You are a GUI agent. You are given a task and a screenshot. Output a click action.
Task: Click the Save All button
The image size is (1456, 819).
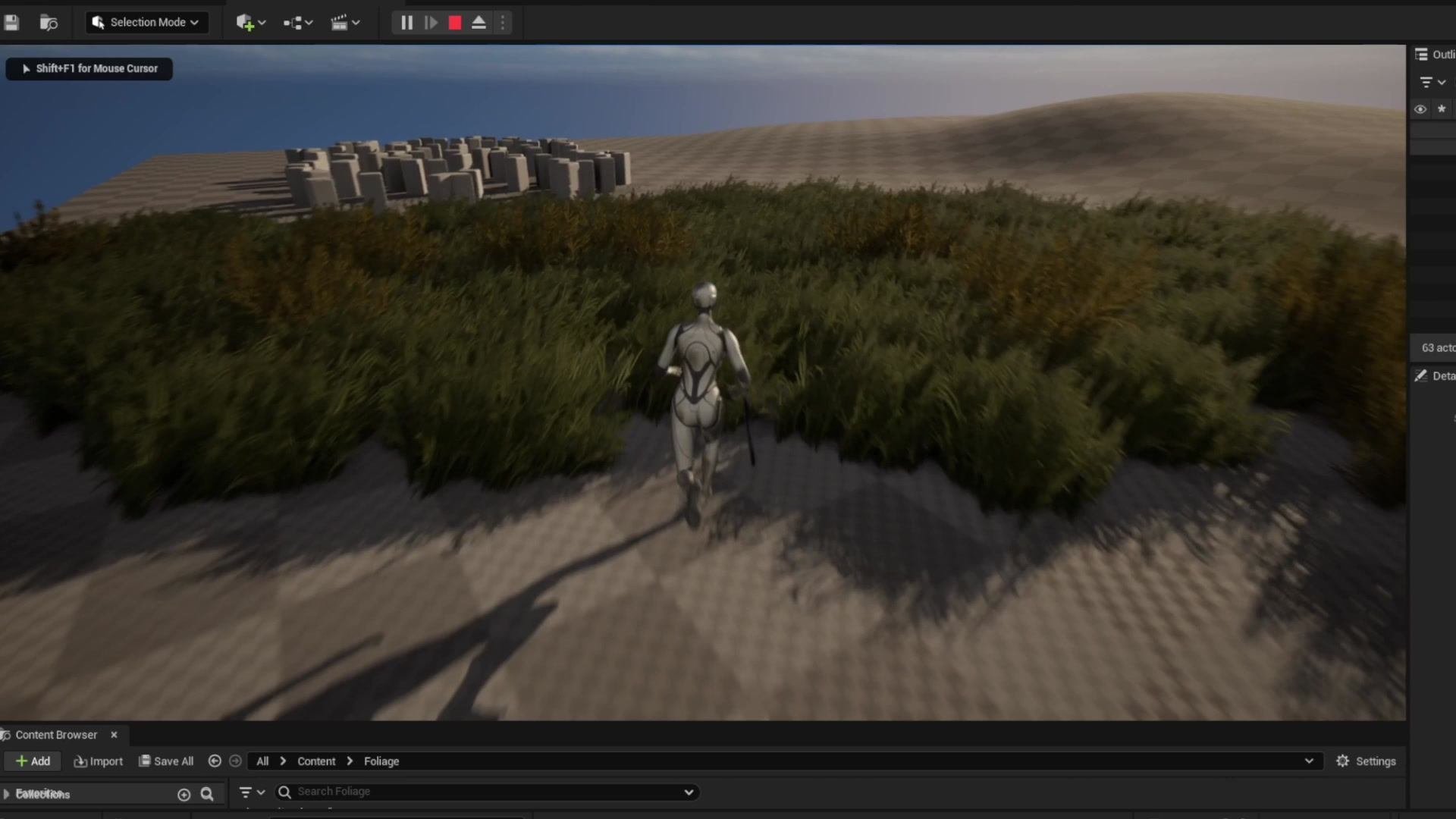coord(166,761)
